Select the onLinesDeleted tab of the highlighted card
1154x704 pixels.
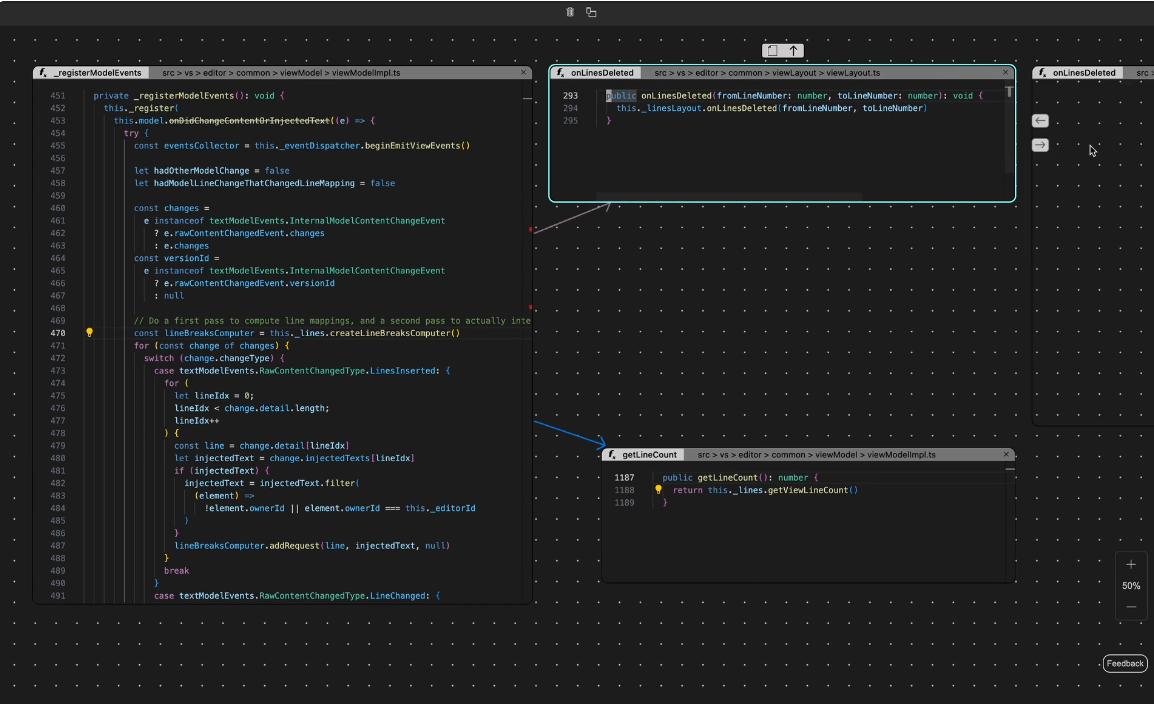pos(596,73)
